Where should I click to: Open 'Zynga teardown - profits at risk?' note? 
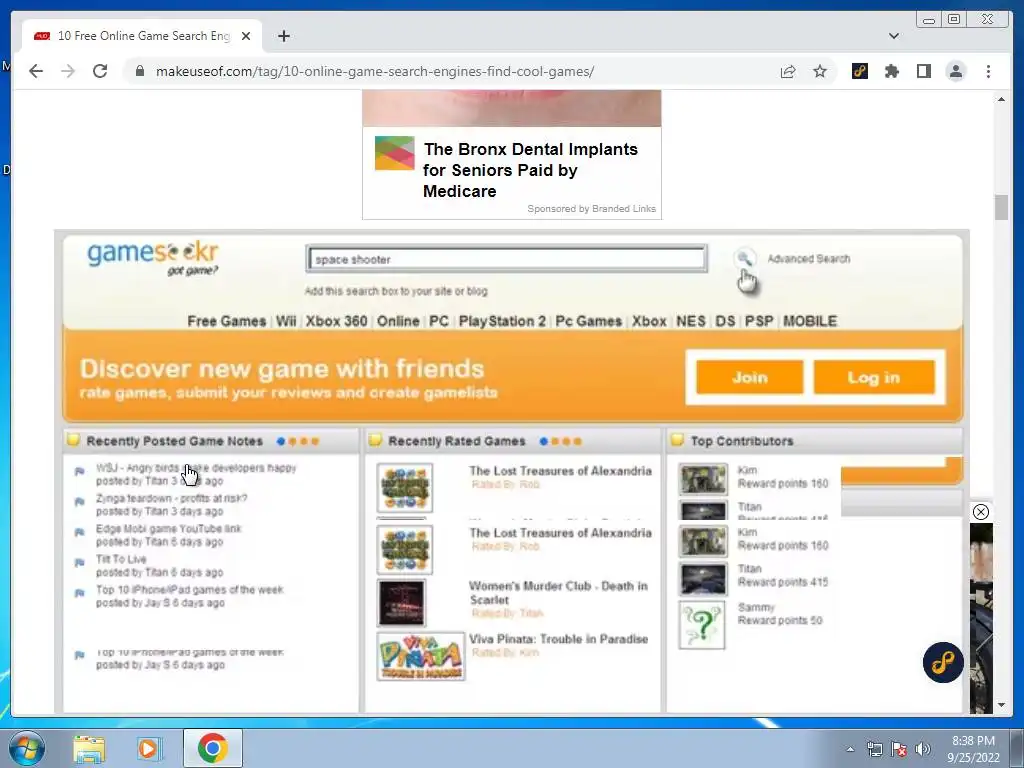coord(172,498)
